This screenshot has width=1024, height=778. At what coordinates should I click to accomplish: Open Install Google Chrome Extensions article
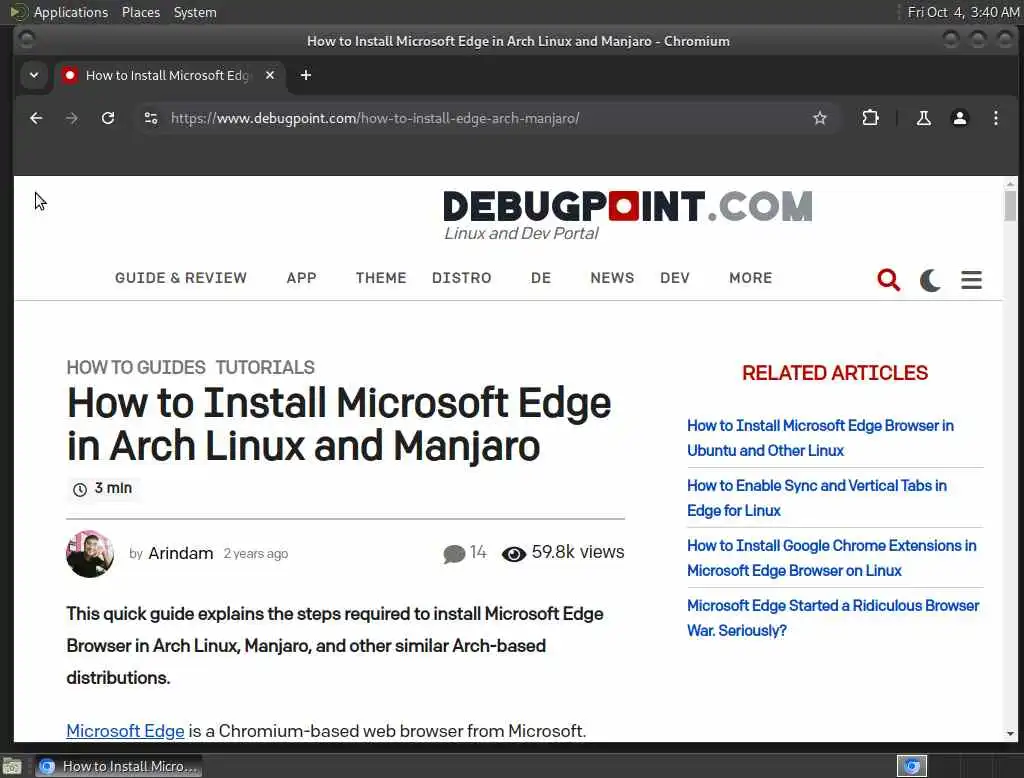tap(831, 558)
